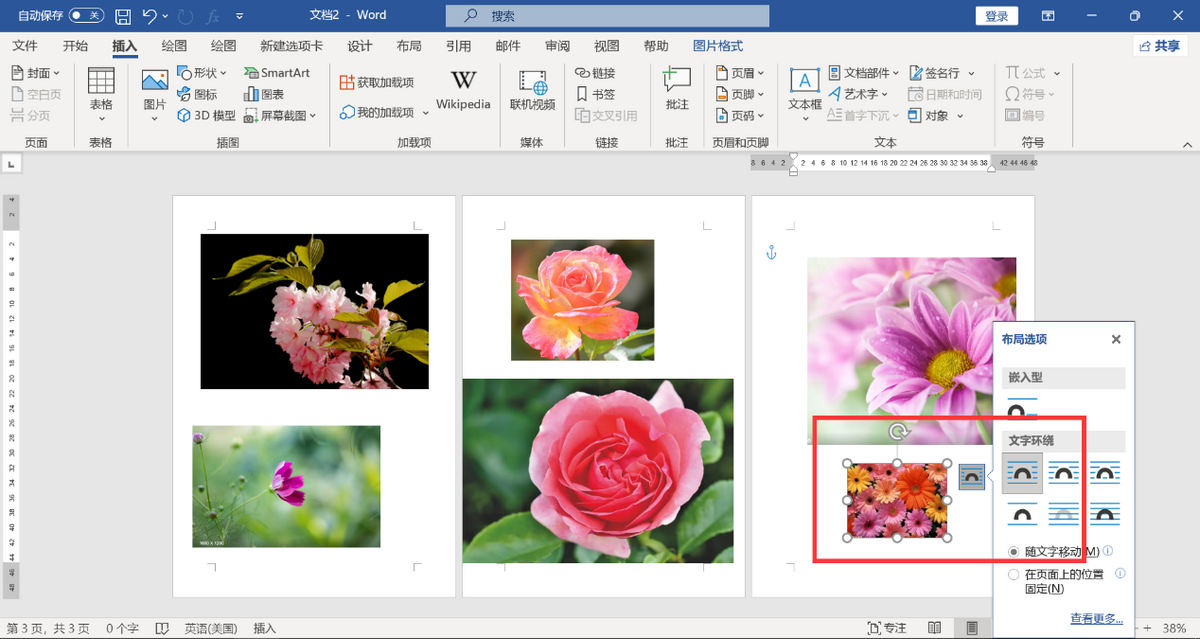Click the 书签 bookmark icon

(583, 94)
